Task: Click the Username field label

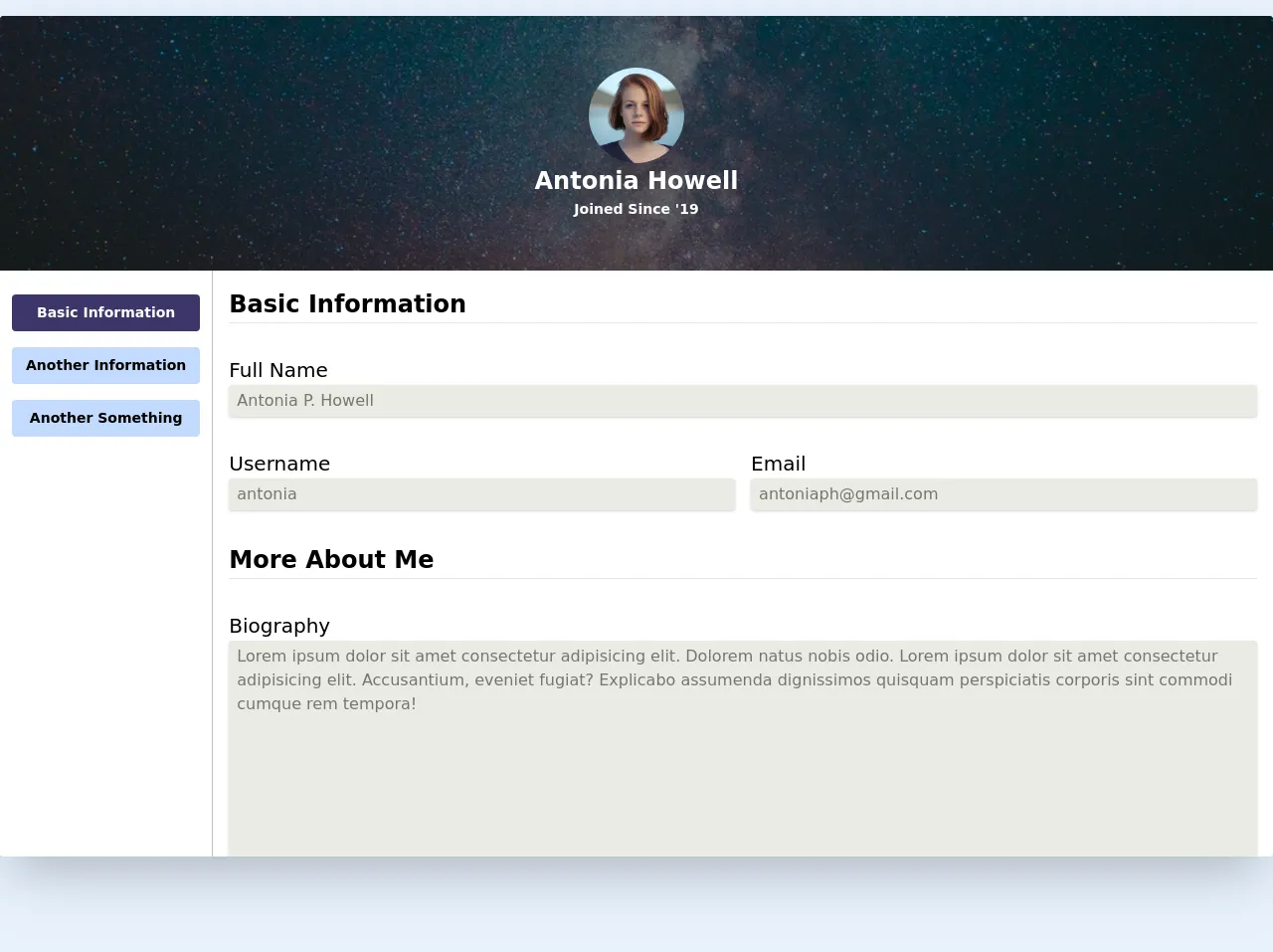Action: click(279, 464)
